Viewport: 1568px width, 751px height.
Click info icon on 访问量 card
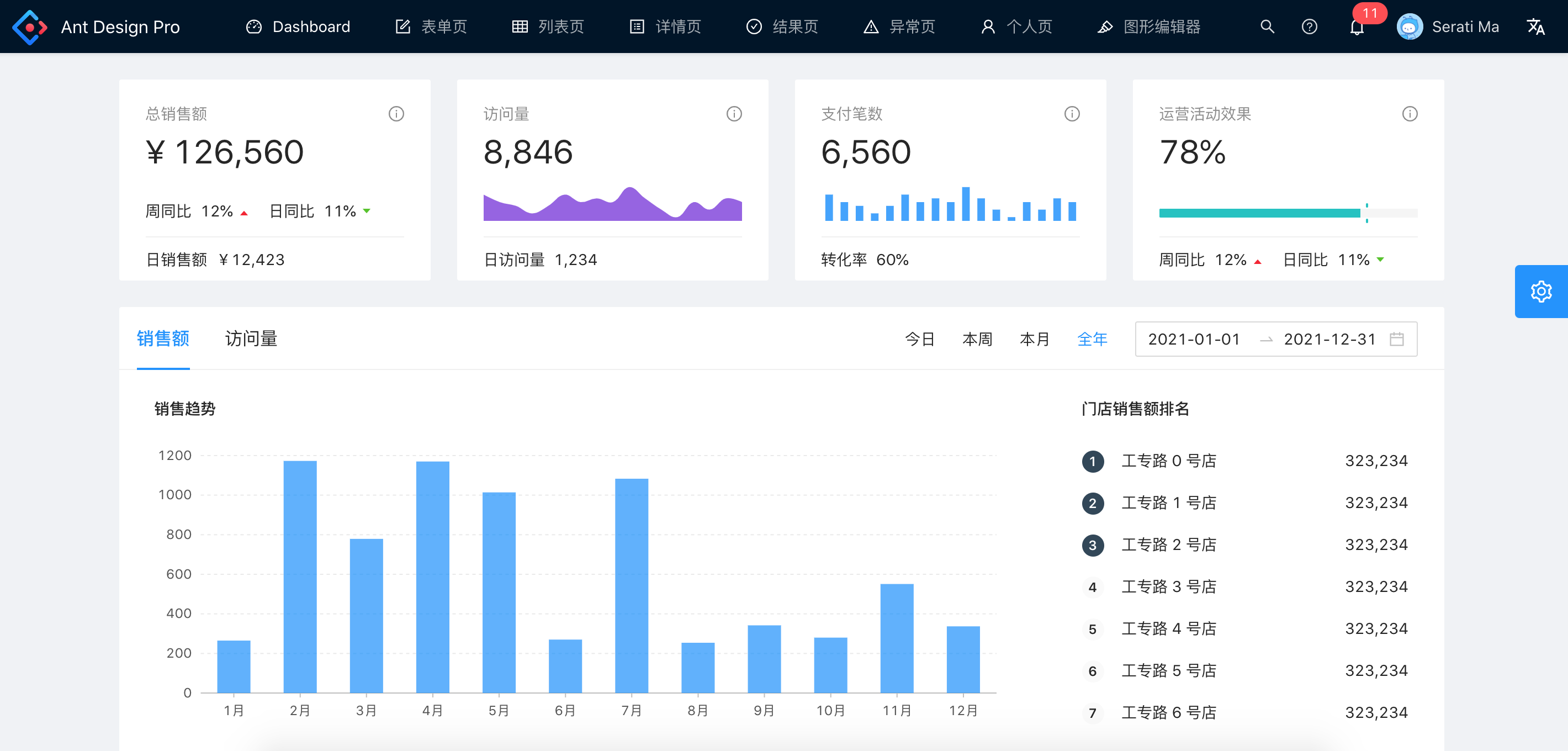pyautogui.click(x=734, y=114)
